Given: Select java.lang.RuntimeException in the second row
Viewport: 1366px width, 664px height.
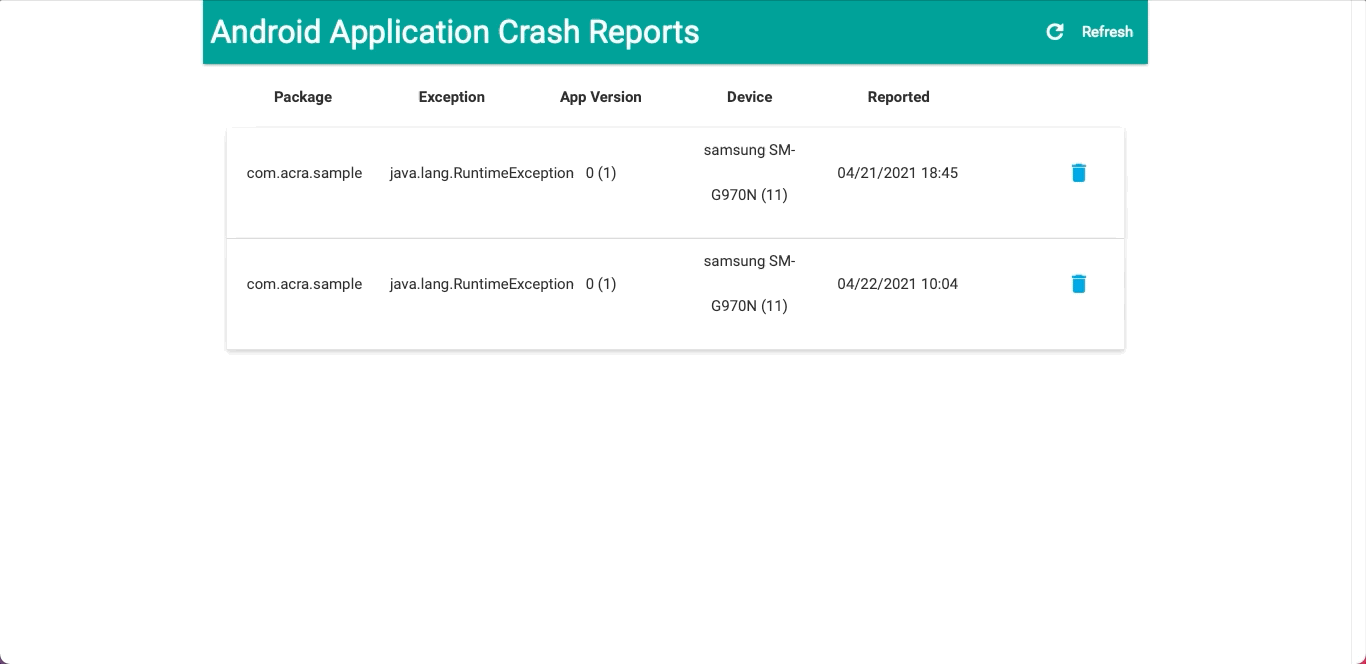Looking at the screenshot, I should [482, 284].
